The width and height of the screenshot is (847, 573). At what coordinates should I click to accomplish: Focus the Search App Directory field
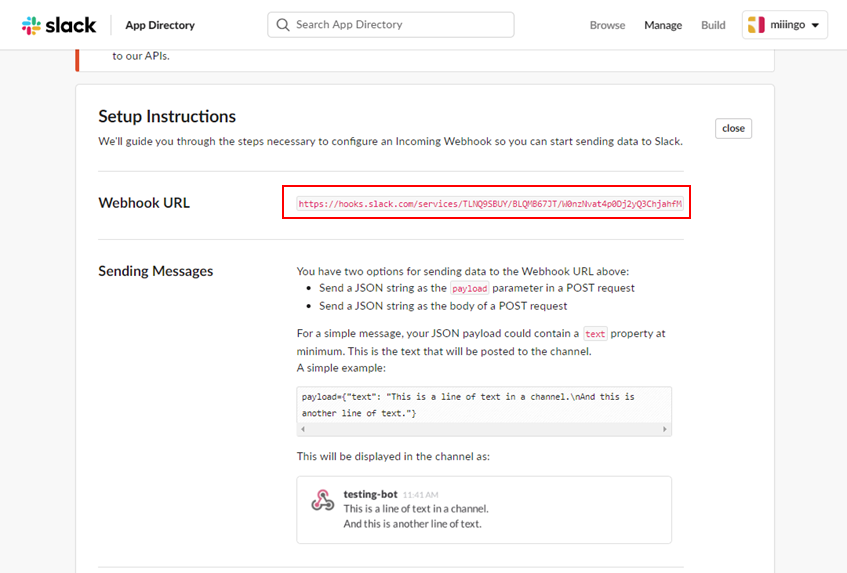pyautogui.click(x=391, y=25)
